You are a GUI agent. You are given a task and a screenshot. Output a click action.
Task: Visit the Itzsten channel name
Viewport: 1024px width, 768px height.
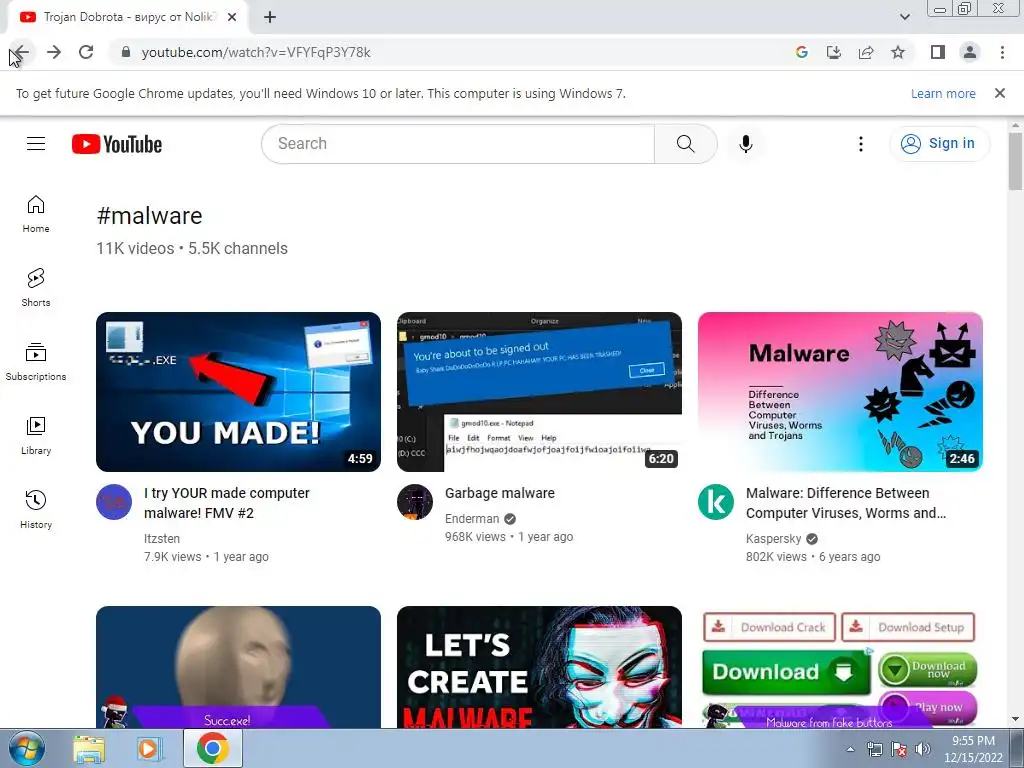162,539
